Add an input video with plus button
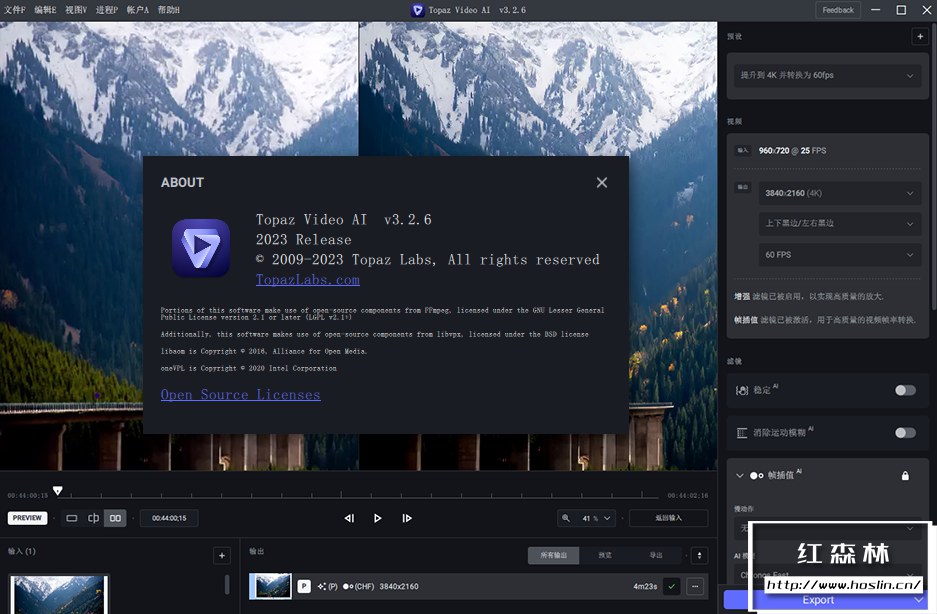This screenshot has width=937, height=614. coord(221,555)
